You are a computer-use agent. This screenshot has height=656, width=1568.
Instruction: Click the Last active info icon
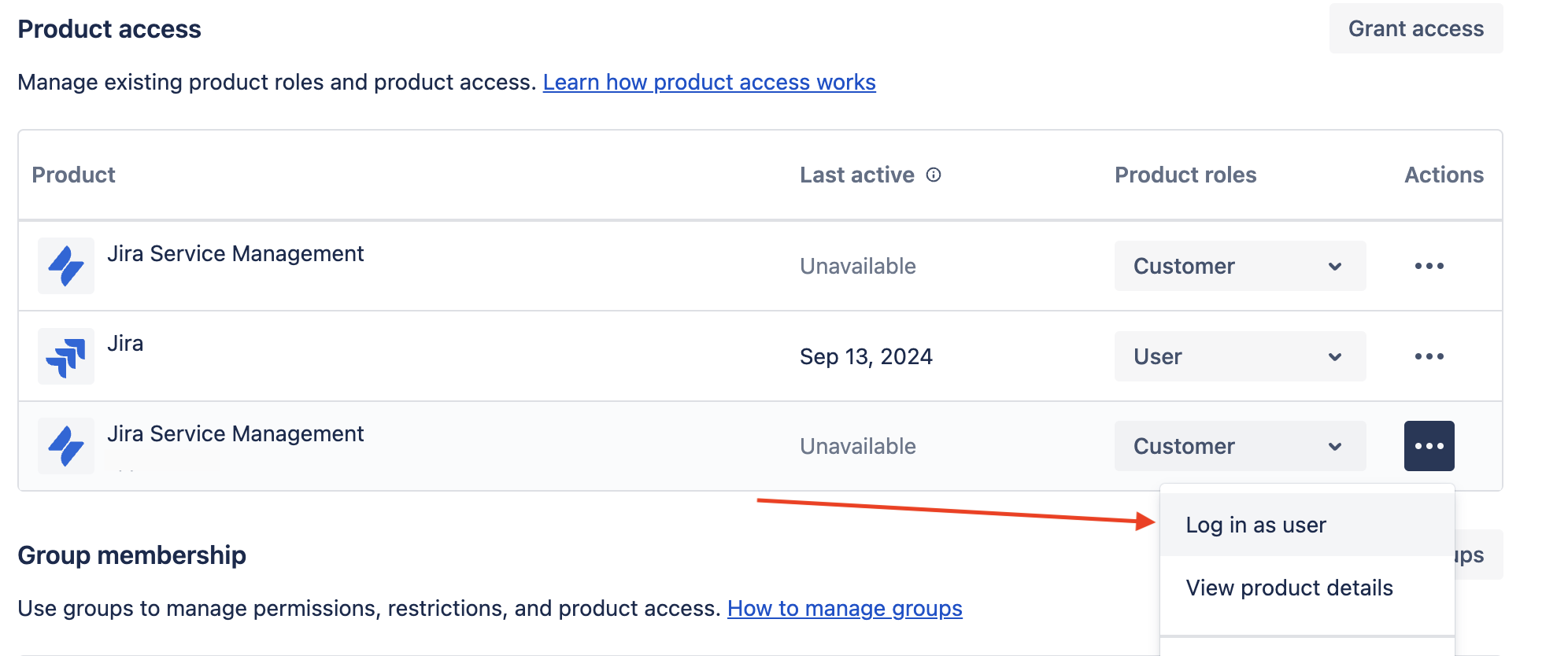click(x=934, y=175)
